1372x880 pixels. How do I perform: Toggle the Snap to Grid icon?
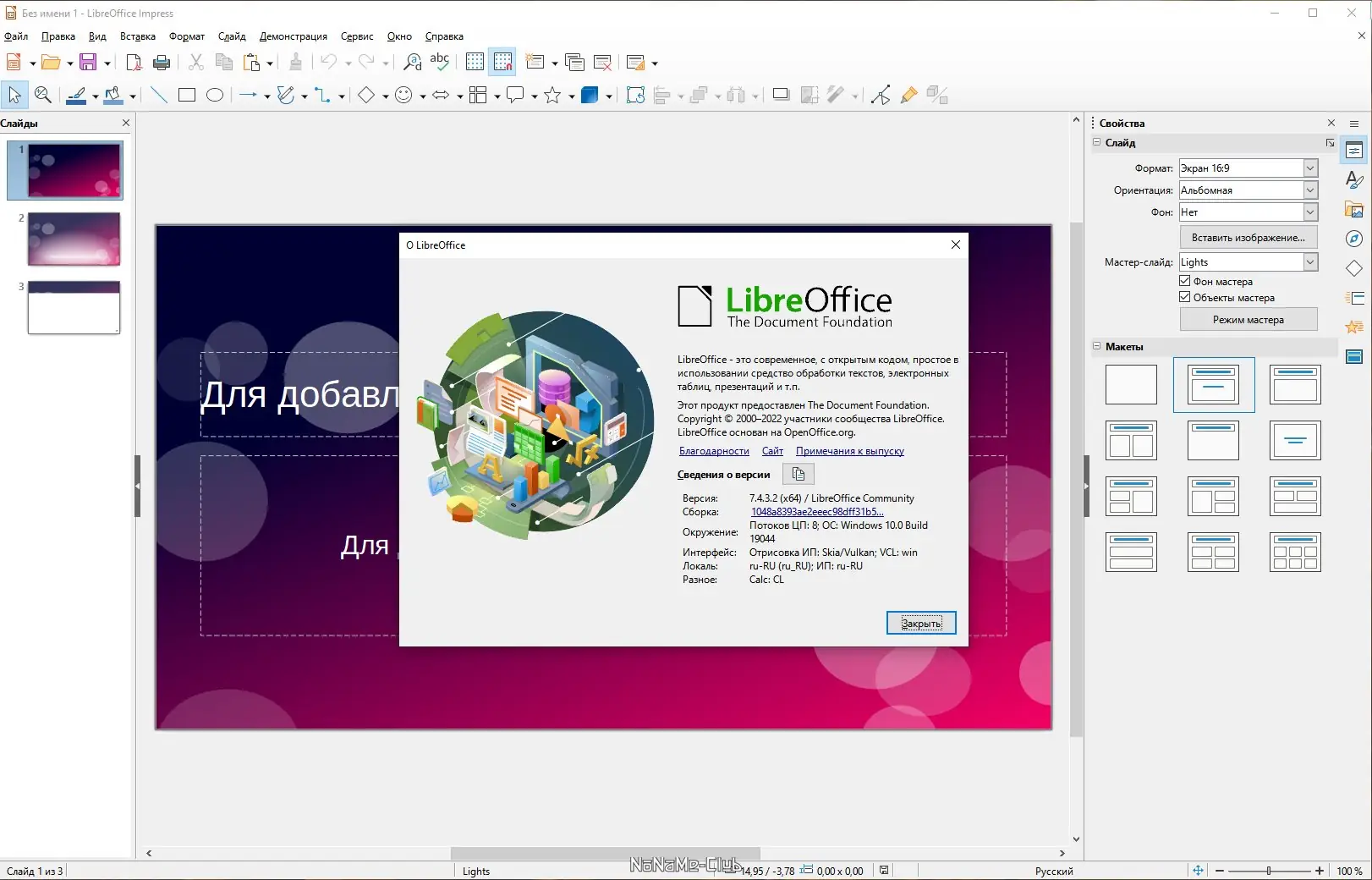502,62
